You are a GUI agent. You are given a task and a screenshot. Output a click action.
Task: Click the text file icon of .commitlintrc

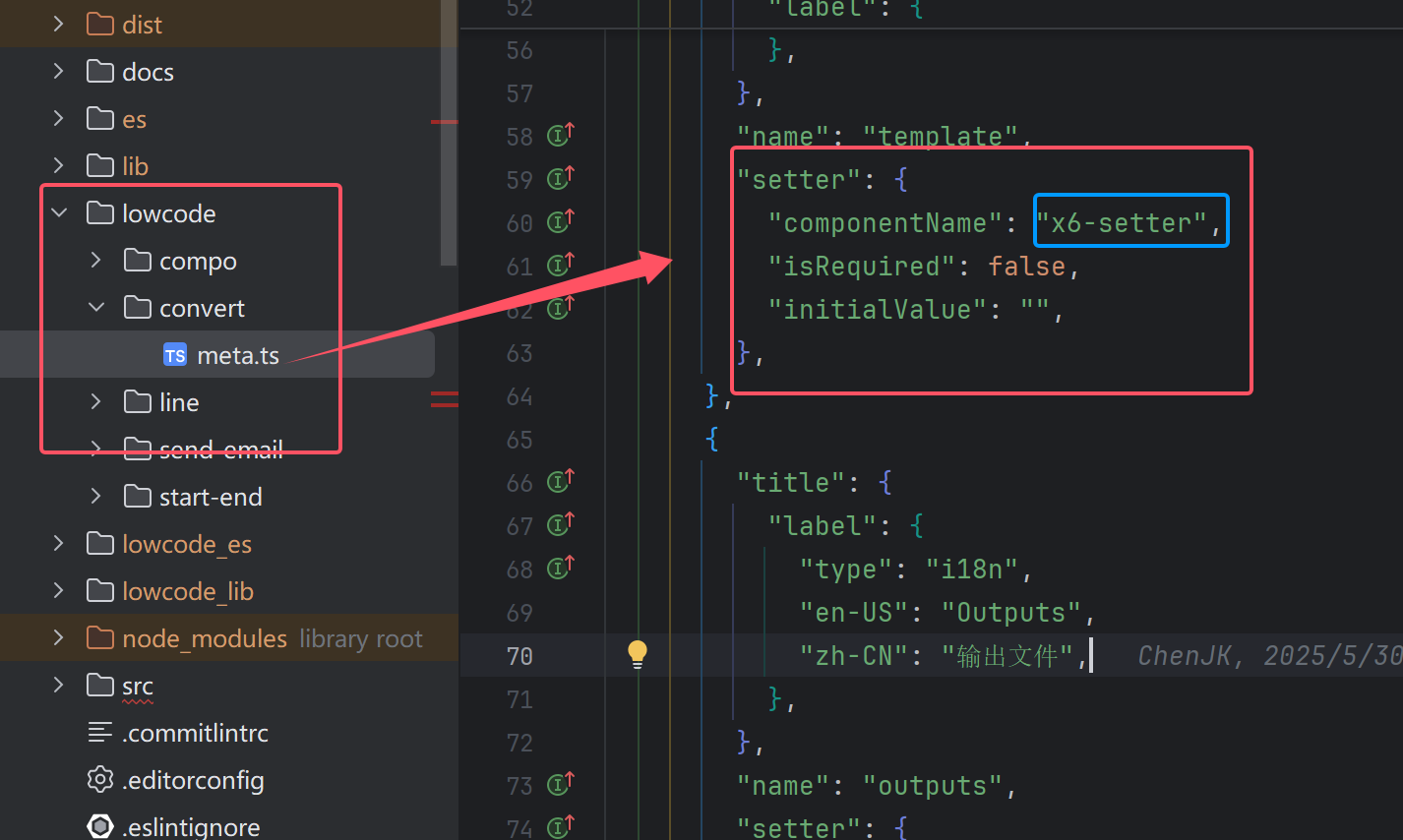point(99,732)
